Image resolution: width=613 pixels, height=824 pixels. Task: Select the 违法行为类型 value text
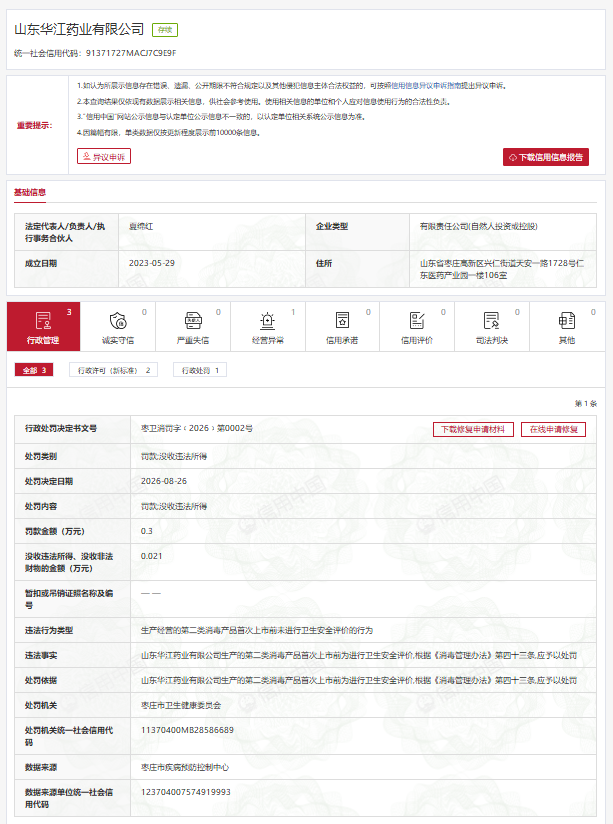click(x=257, y=630)
